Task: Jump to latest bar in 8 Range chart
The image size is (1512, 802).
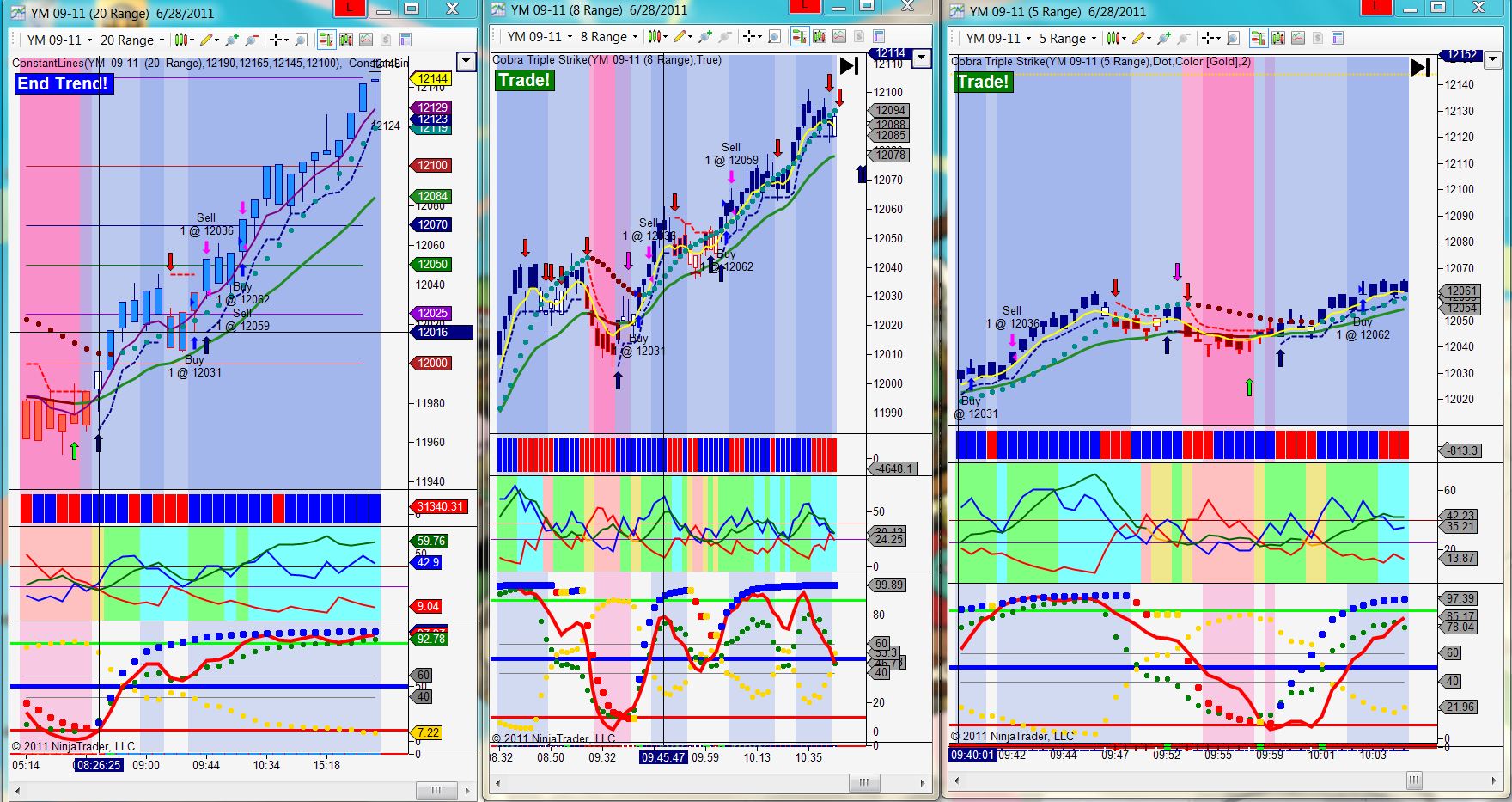Action: tap(849, 66)
